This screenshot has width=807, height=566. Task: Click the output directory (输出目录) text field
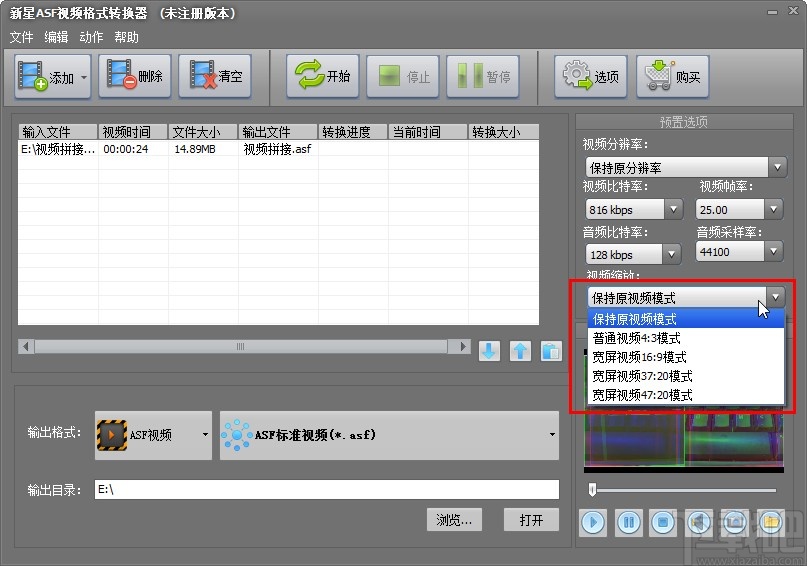point(325,490)
